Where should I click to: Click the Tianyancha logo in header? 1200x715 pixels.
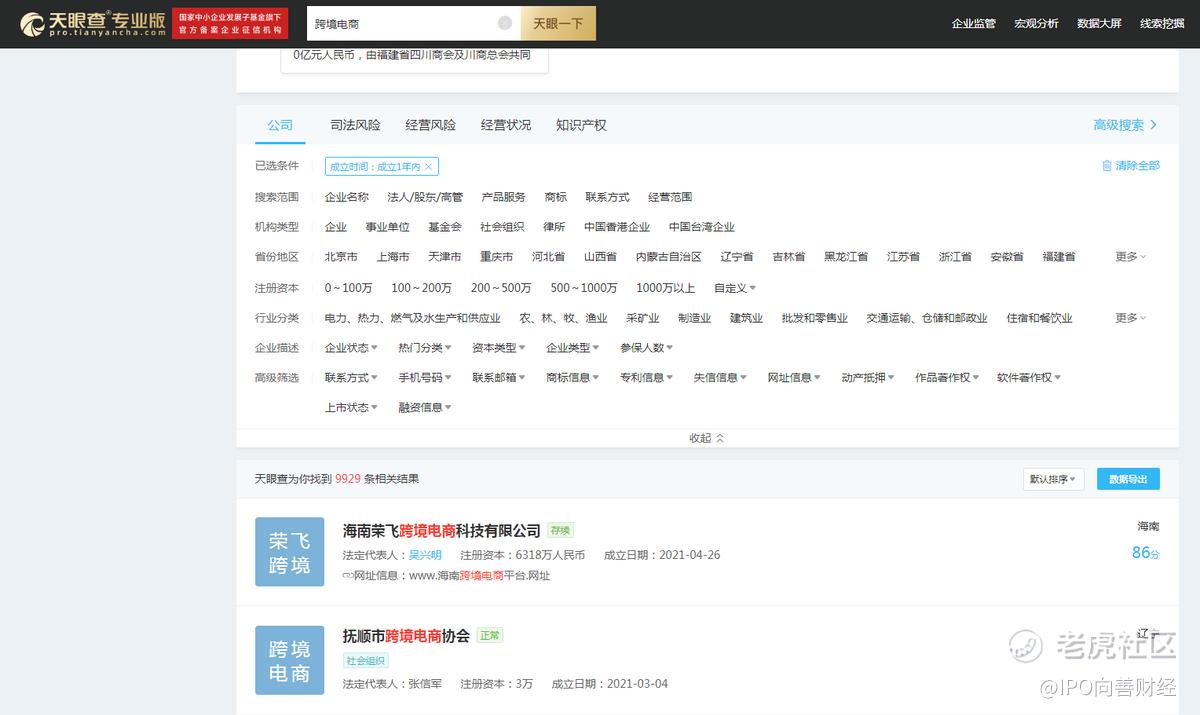click(92, 24)
